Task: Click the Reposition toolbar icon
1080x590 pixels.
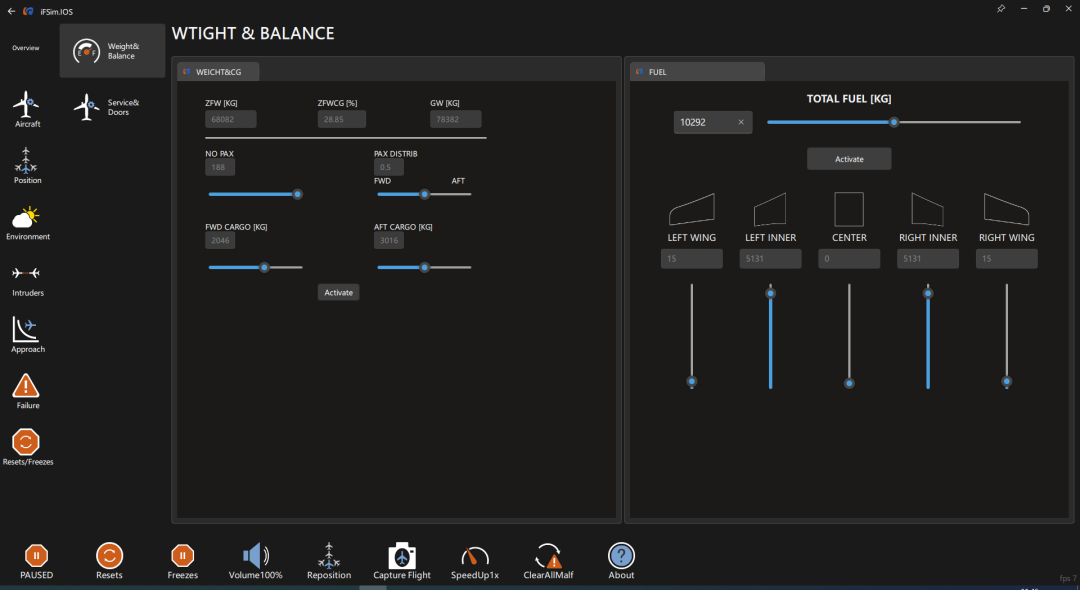Action: 329,555
